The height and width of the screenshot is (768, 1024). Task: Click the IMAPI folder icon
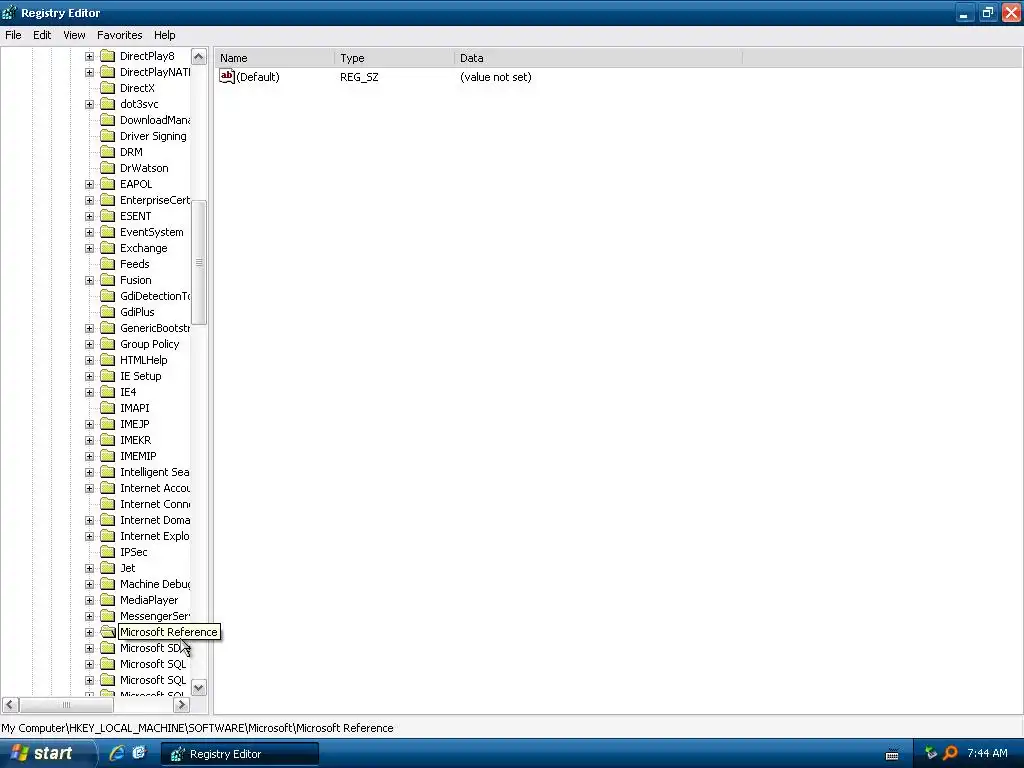108,408
